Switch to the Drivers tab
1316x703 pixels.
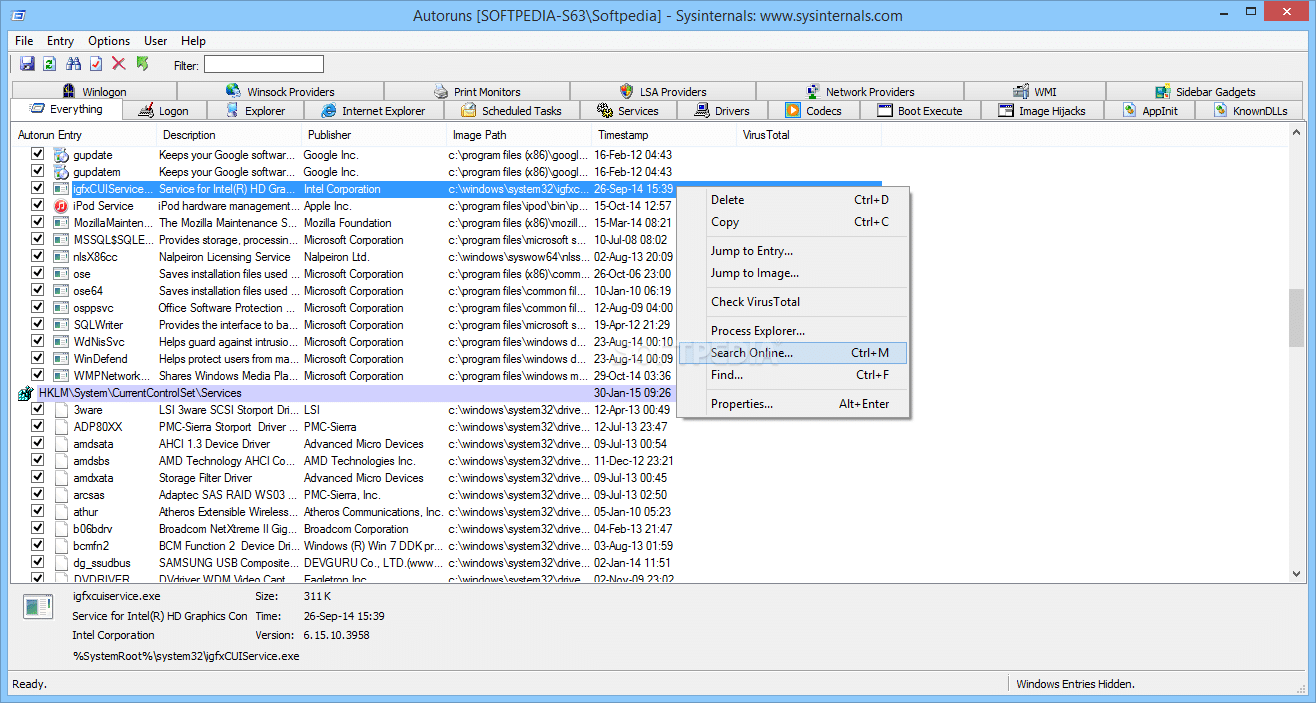722,111
